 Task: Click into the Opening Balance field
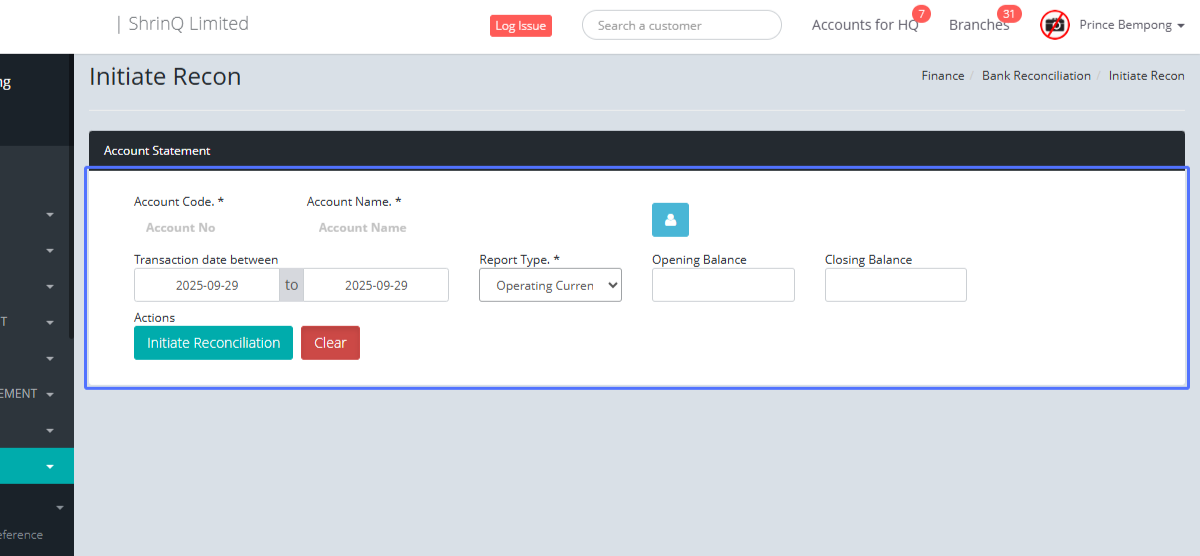(x=723, y=285)
